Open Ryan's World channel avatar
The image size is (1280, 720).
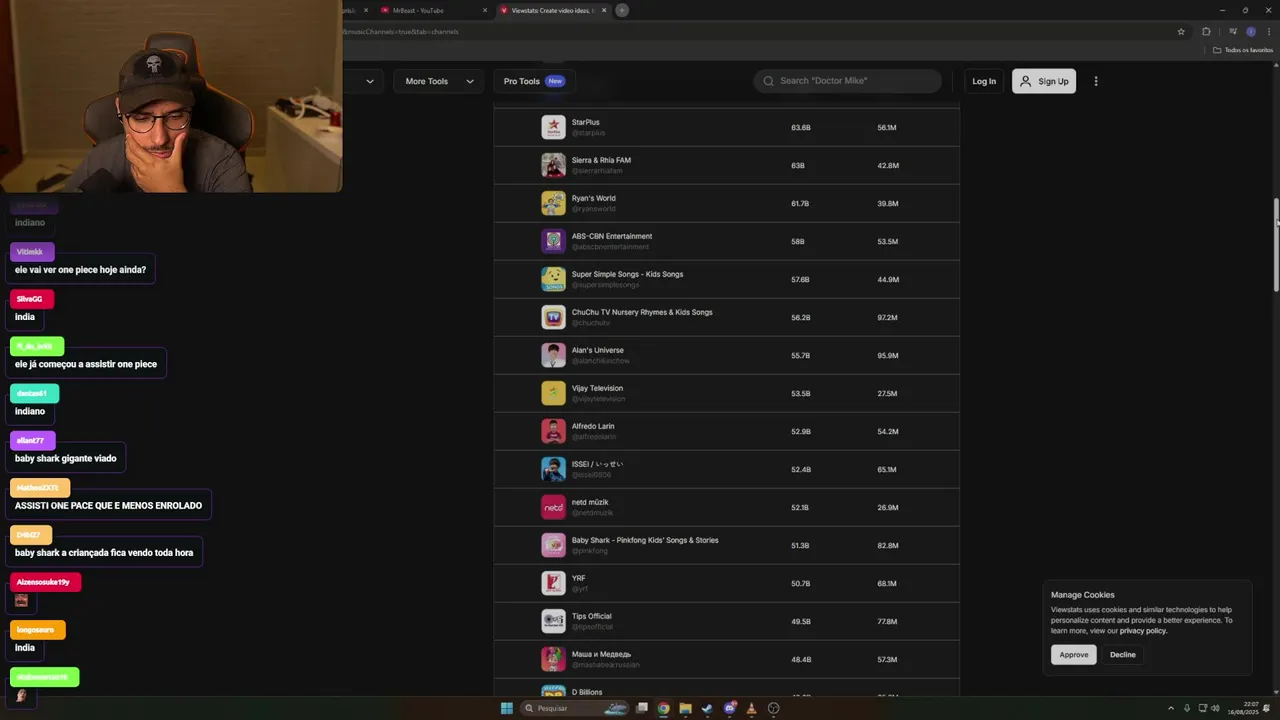(x=553, y=203)
